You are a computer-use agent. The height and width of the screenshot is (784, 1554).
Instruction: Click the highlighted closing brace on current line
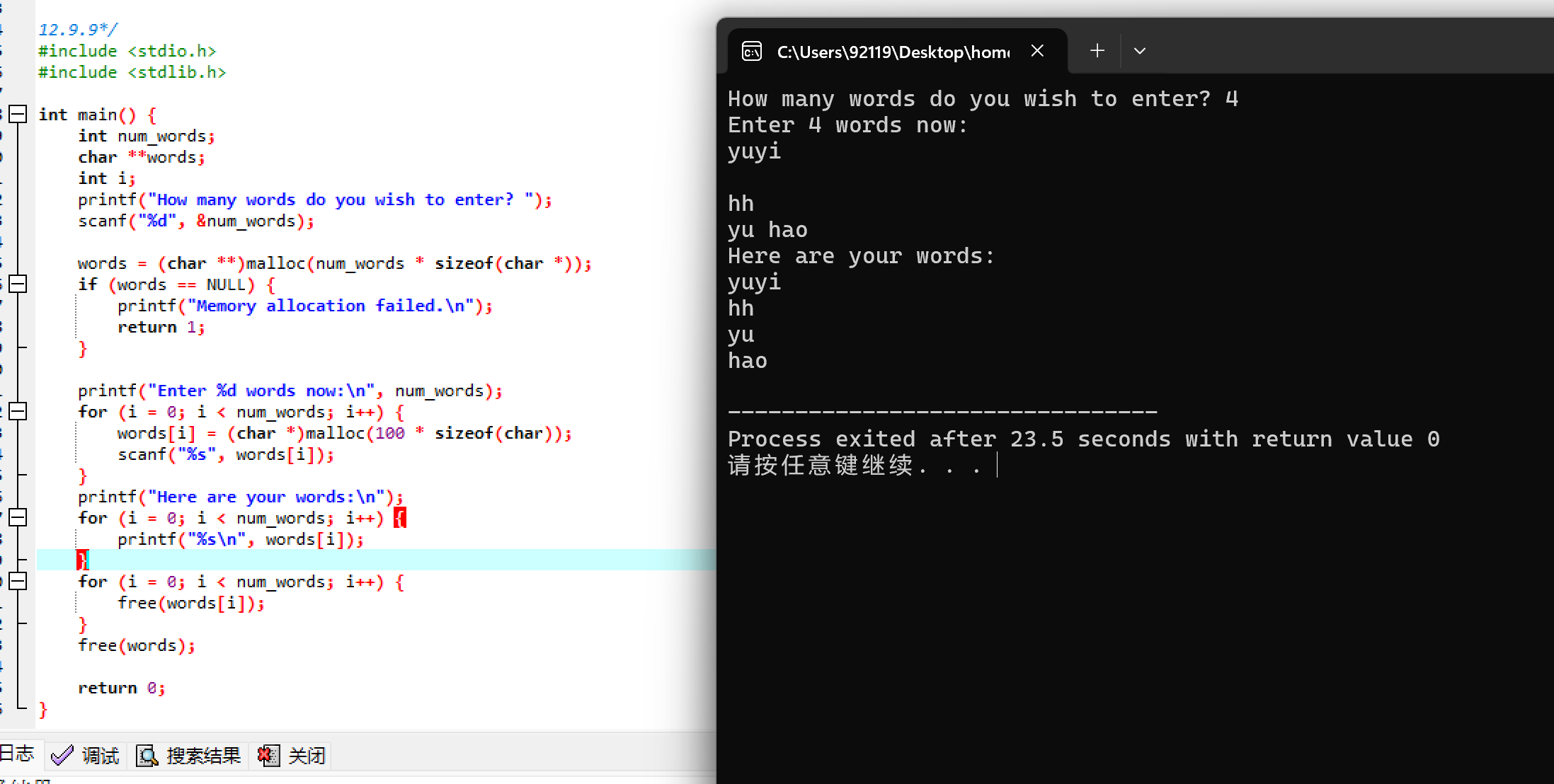[x=83, y=560]
